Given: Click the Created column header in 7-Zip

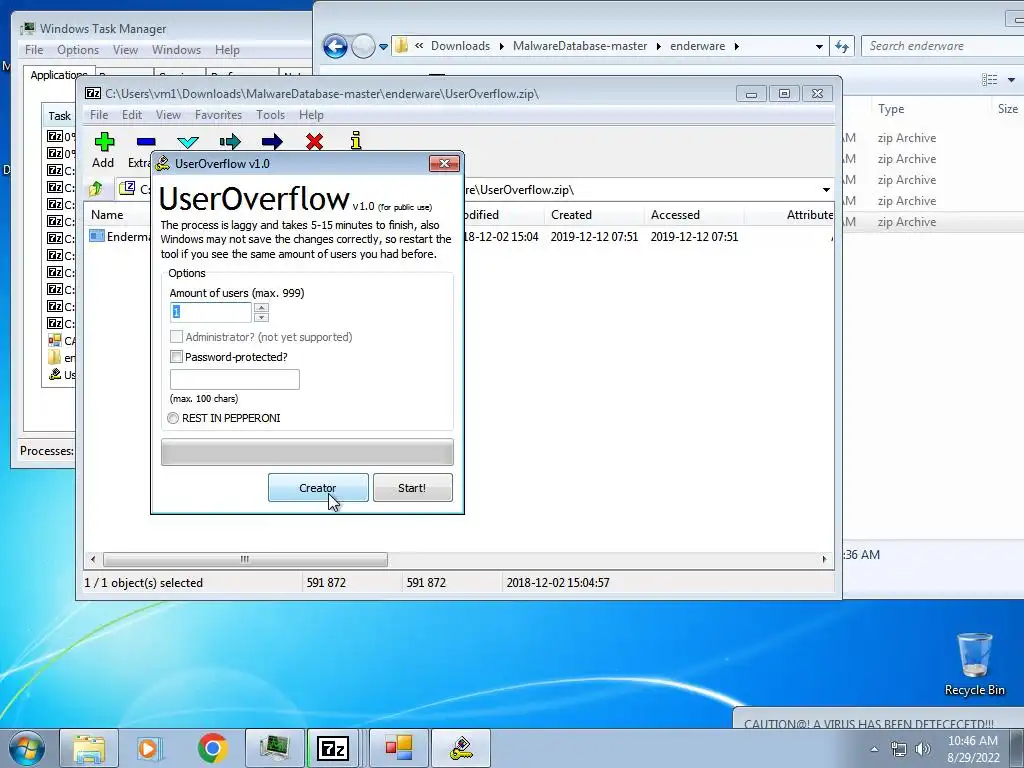Looking at the screenshot, I should [594, 215].
